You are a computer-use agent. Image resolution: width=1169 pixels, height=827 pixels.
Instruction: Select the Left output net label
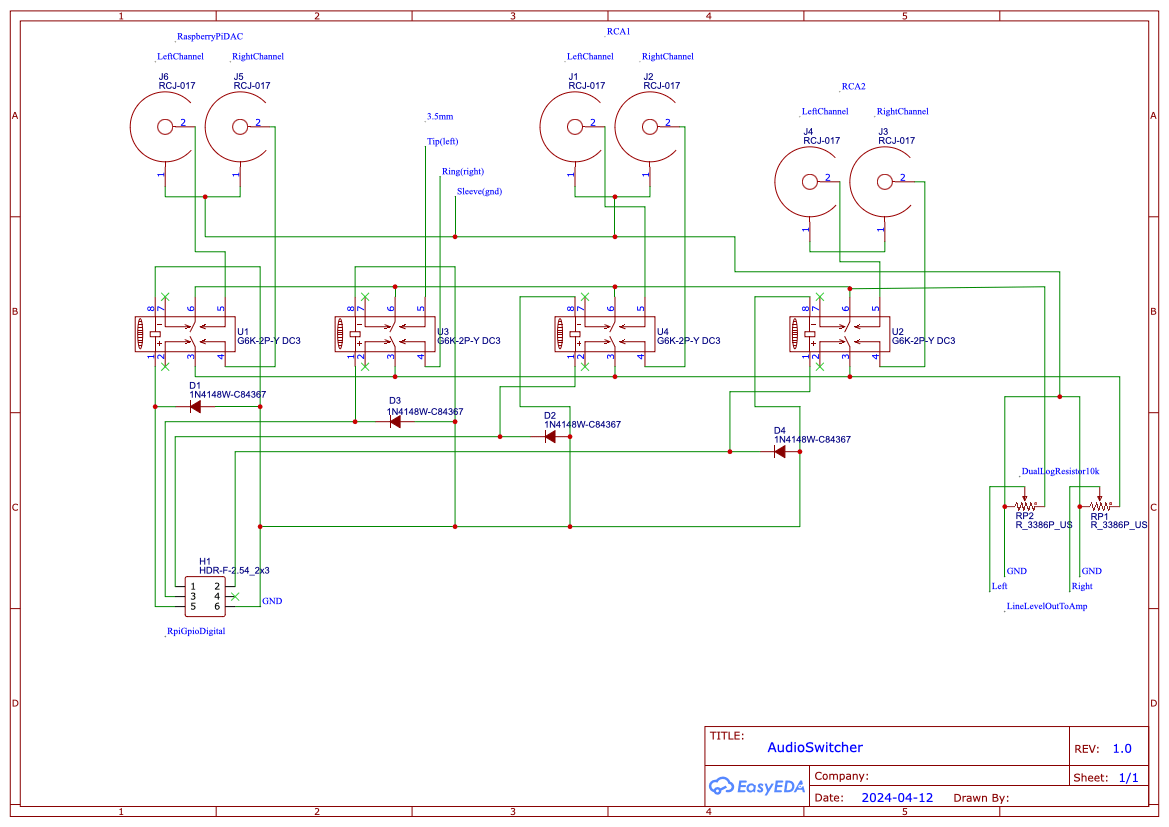[x=1000, y=586]
